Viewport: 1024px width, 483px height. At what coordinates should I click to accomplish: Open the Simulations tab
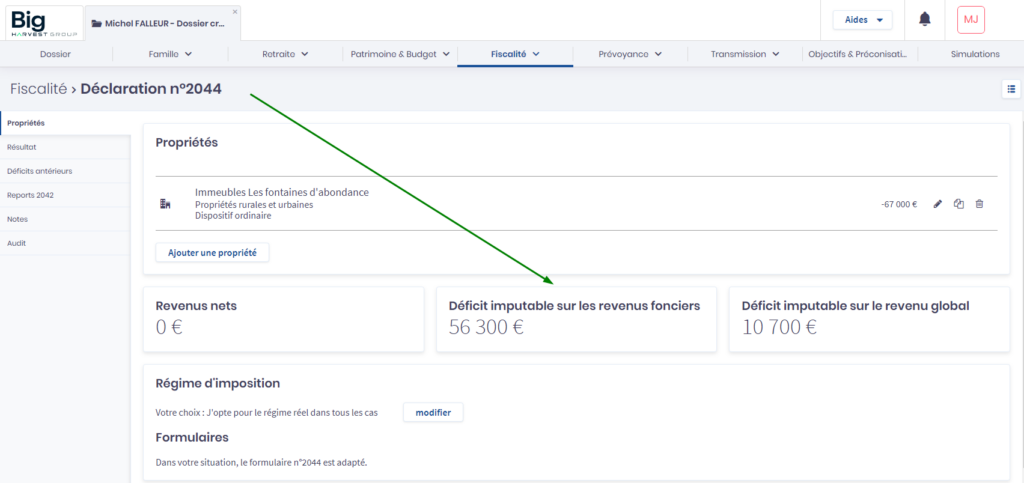pos(974,54)
